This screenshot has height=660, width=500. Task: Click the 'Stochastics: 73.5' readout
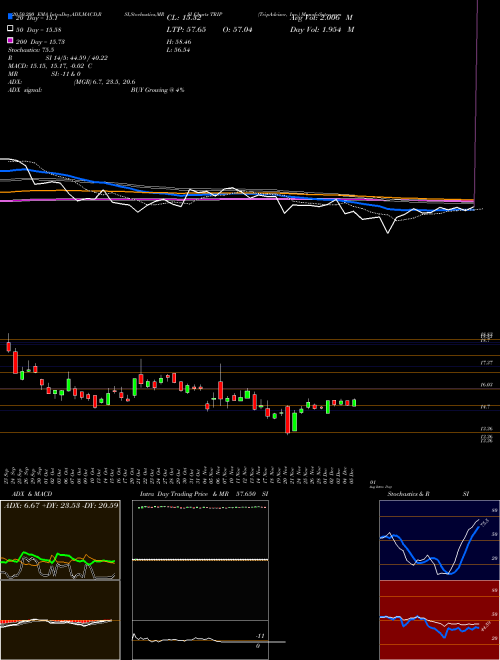31,50
